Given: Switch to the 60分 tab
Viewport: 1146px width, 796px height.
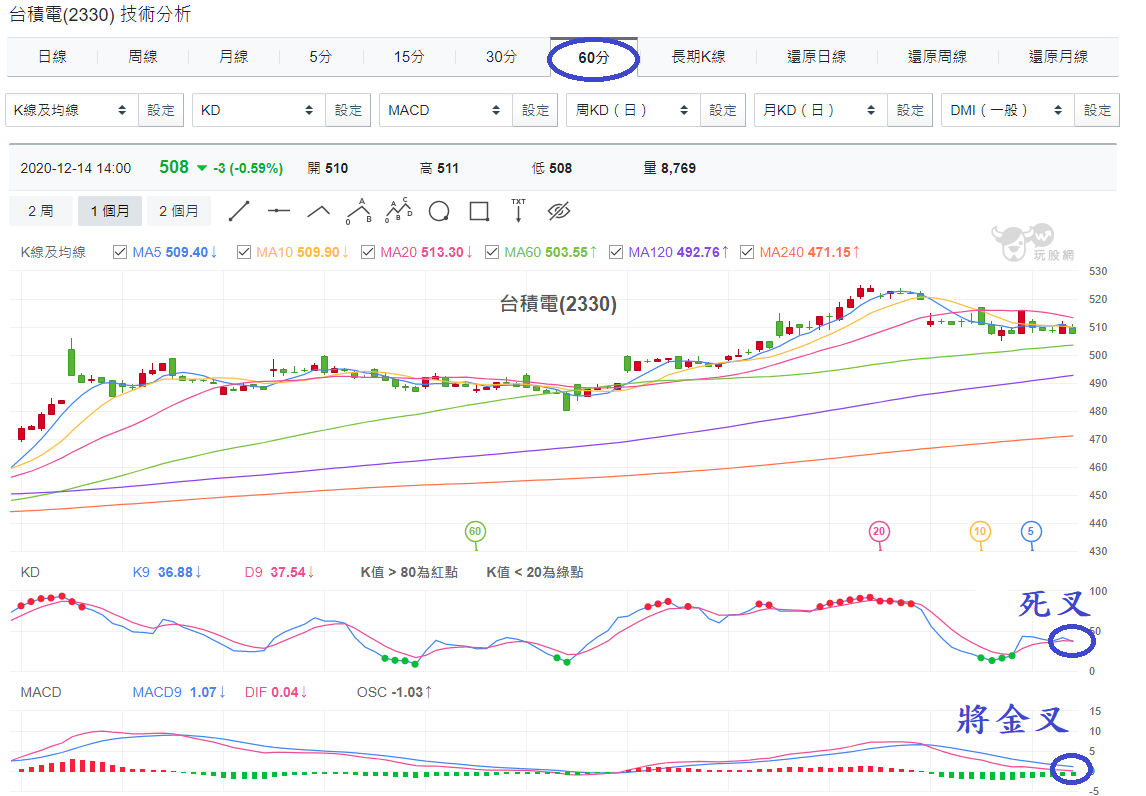Looking at the screenshot, I should [x=593, y=58].
